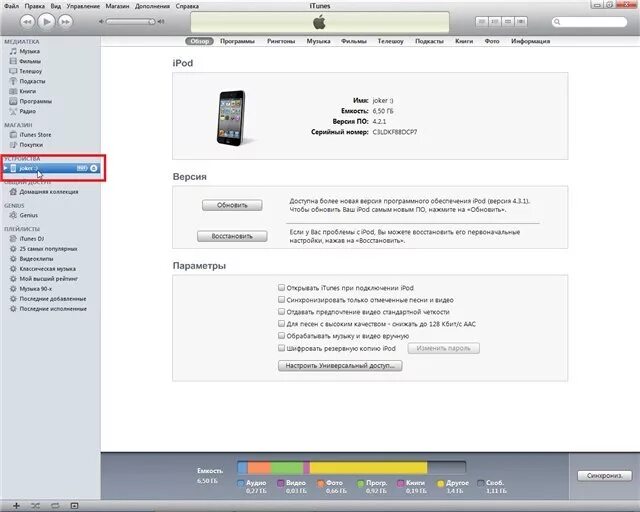
Task: Switch to the Информация tab
Action: 530,41
